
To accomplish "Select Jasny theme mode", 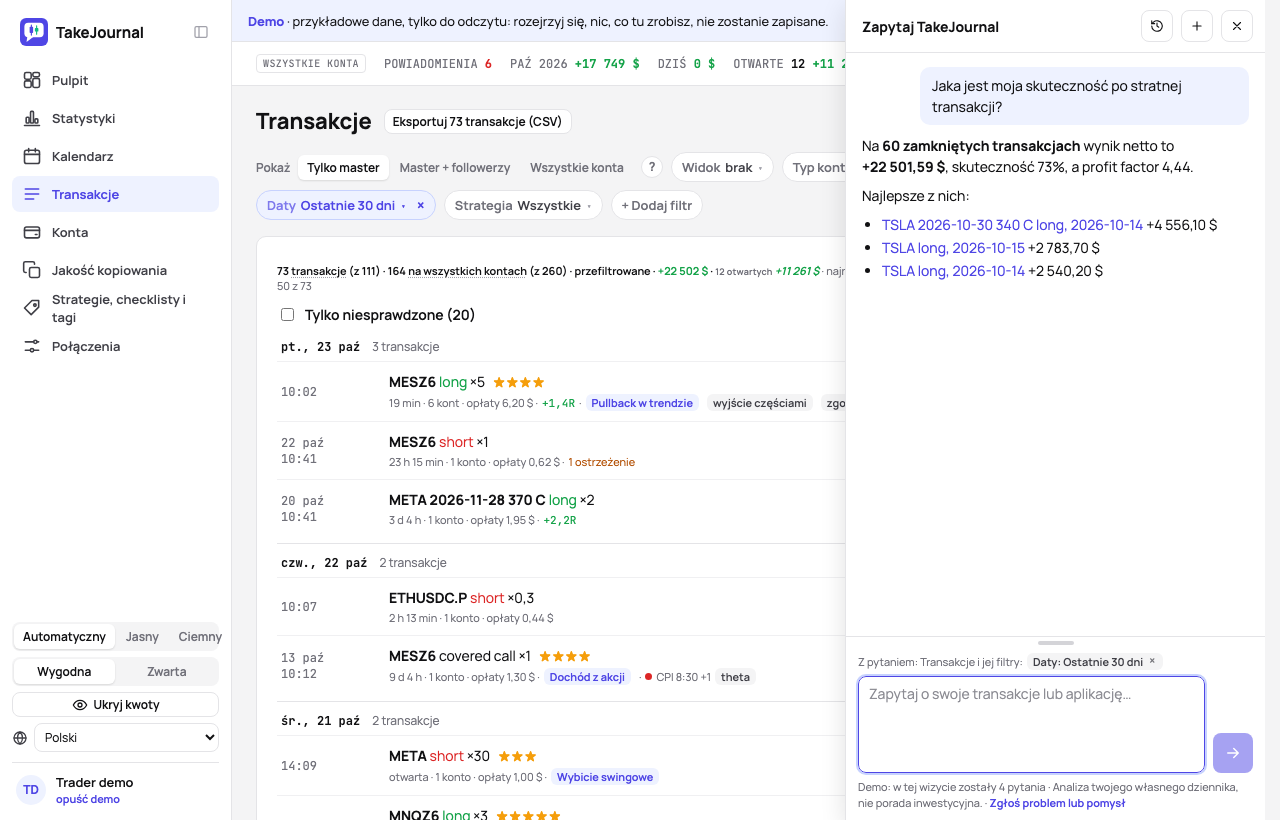I will click(142, 637).
